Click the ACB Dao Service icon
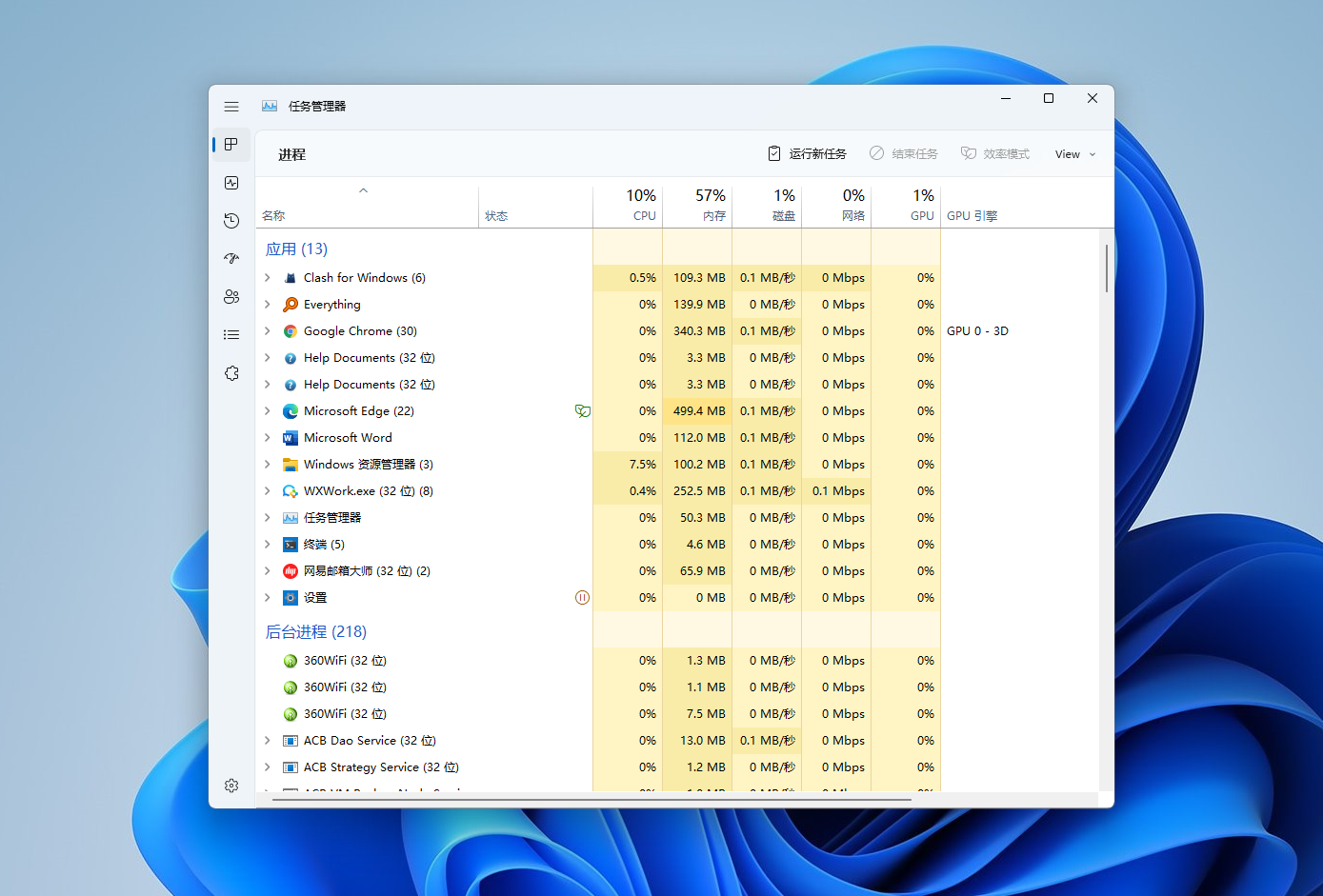1323x896 pixels. click(x=291, y=741)
